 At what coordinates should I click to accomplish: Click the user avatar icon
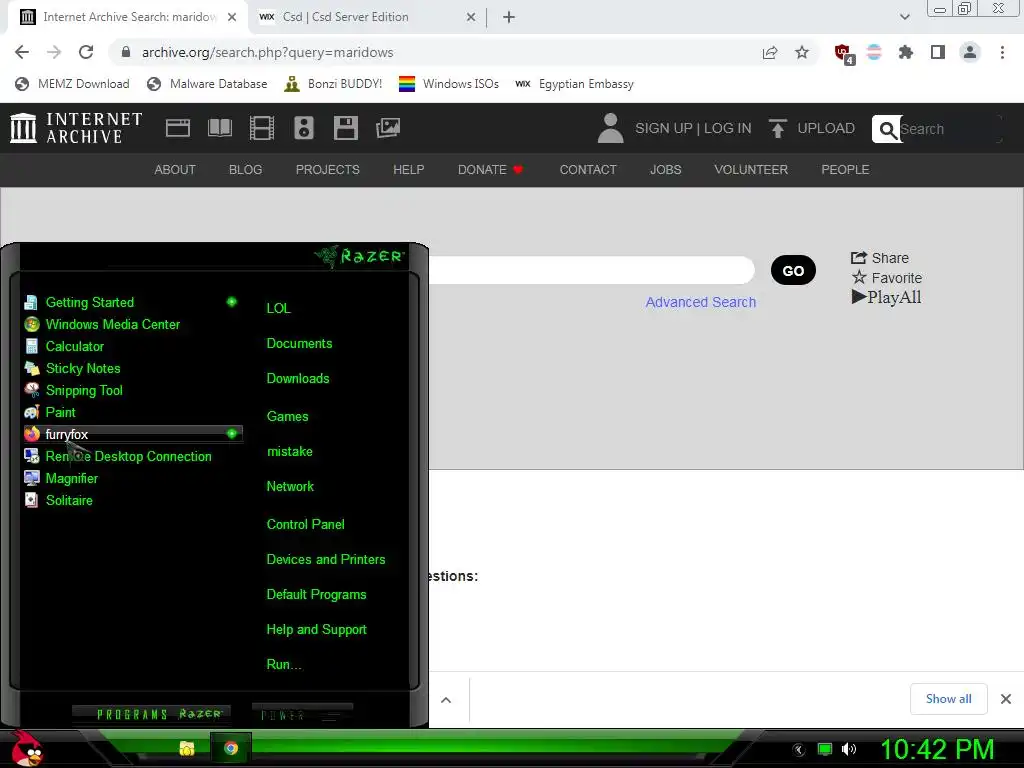(x=611, y=128)
